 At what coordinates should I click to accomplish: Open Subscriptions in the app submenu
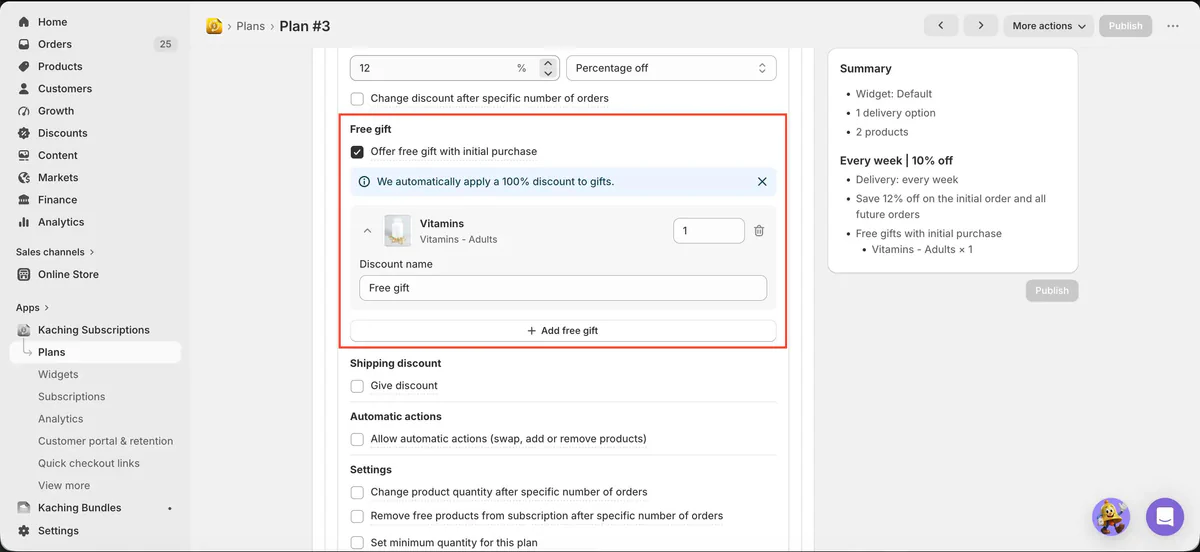point(72,397)
